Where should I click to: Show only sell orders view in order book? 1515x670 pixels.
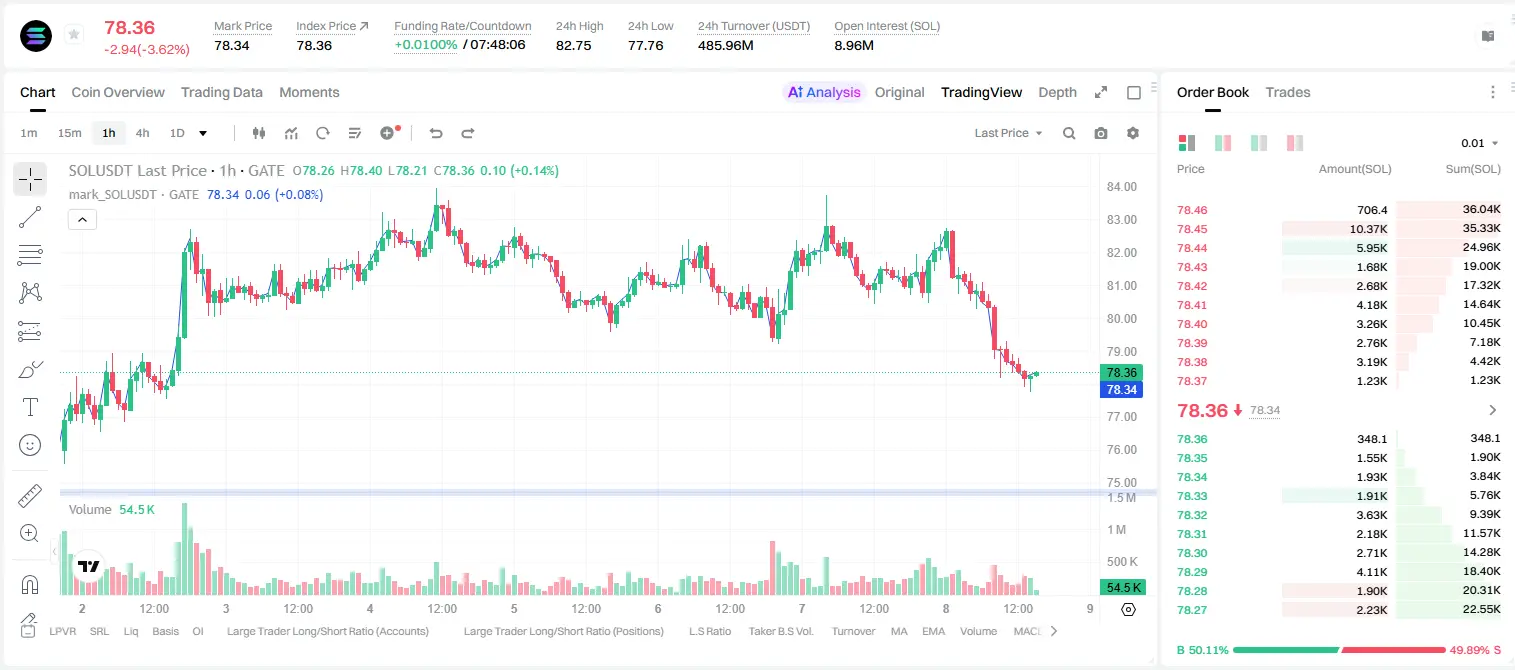click(x=1295, y=143)
